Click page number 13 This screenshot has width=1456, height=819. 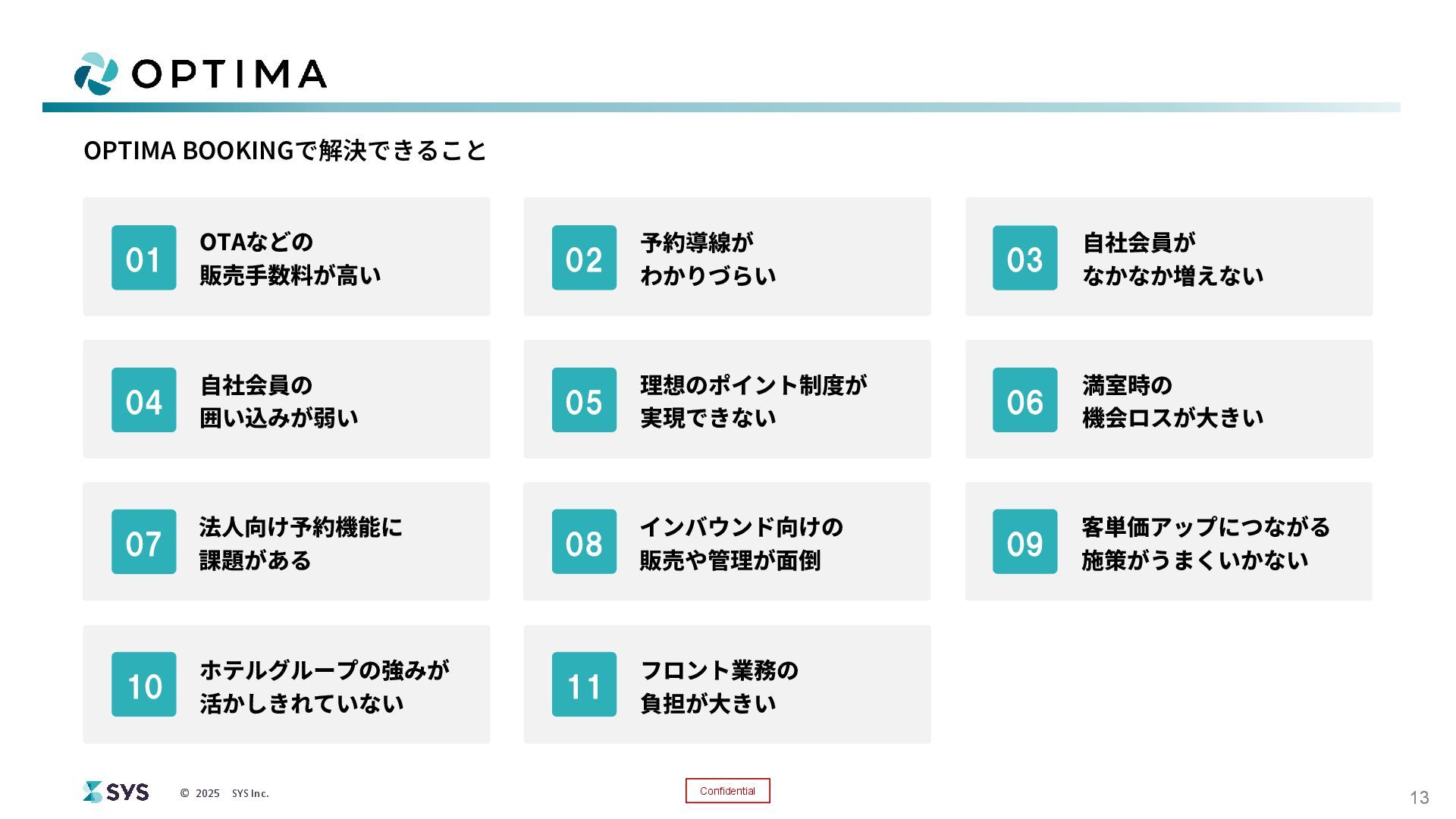coord(1420,797)
